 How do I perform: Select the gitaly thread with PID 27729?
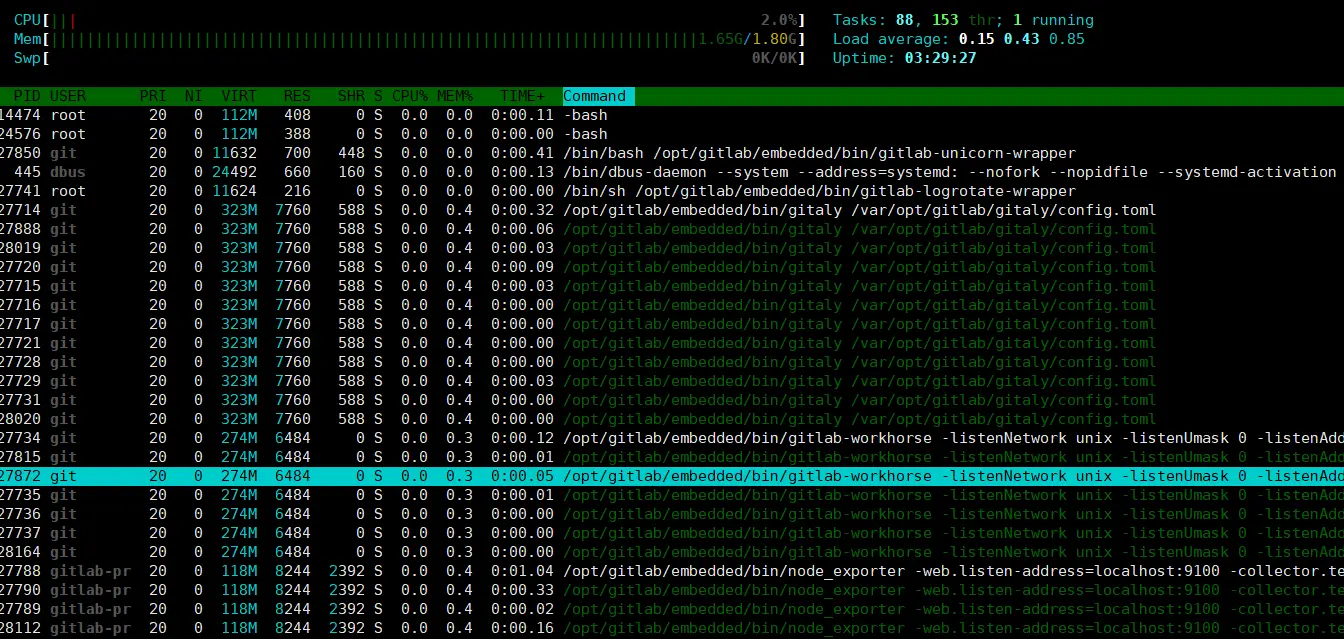[672, 381]
